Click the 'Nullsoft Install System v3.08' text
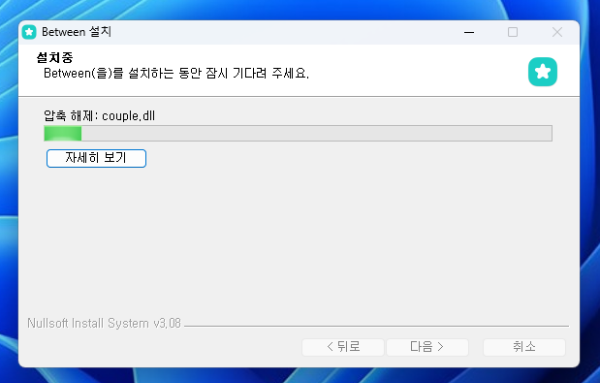Screen dimensions: 600x383 (x=104, y=323)
